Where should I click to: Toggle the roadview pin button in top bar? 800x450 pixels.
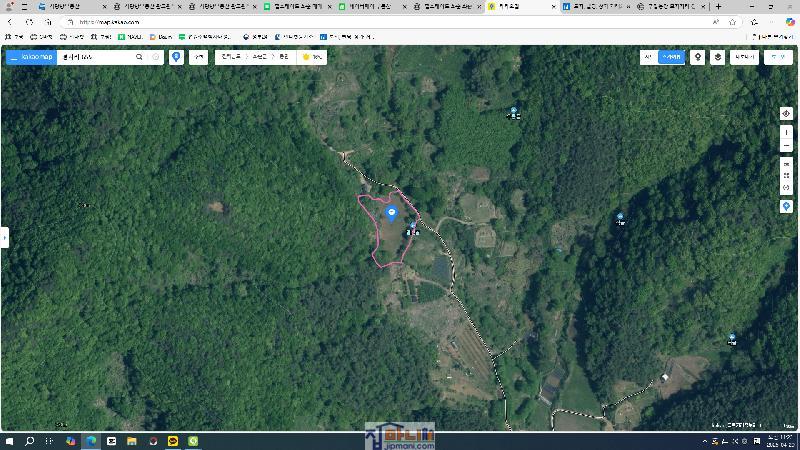coord(698,57)
